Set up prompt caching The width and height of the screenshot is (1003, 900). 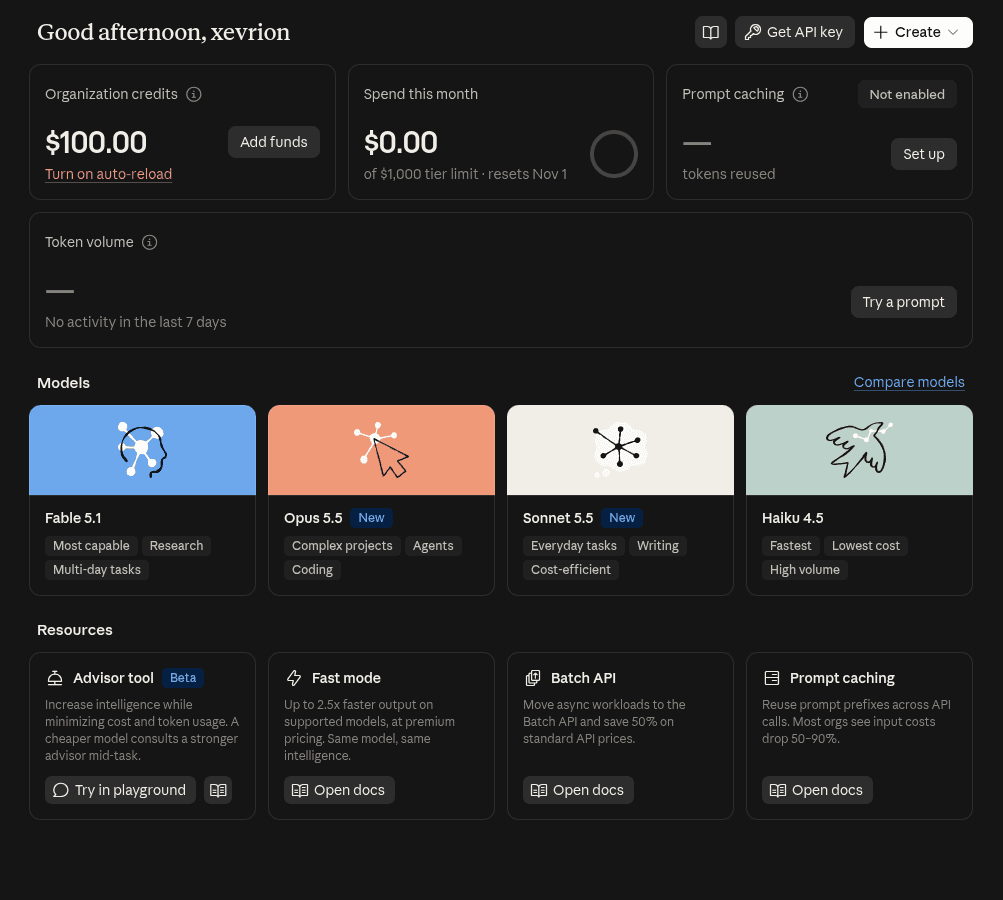924,154
